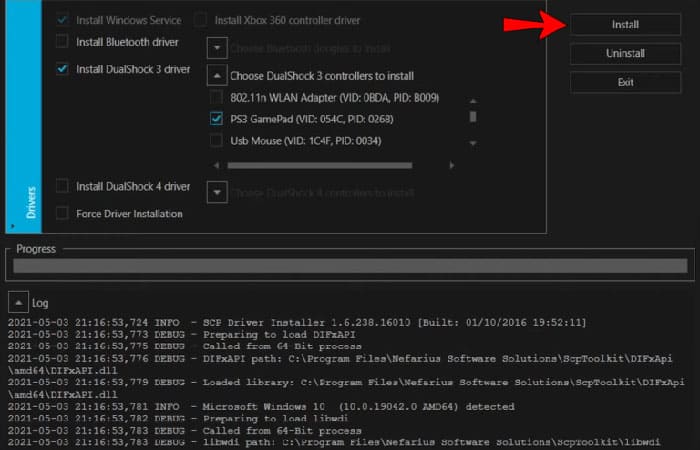Screen dimensions: 700x450
Task: Uncheck the PS3 GamePad device
Action: [x=216, y=119]
